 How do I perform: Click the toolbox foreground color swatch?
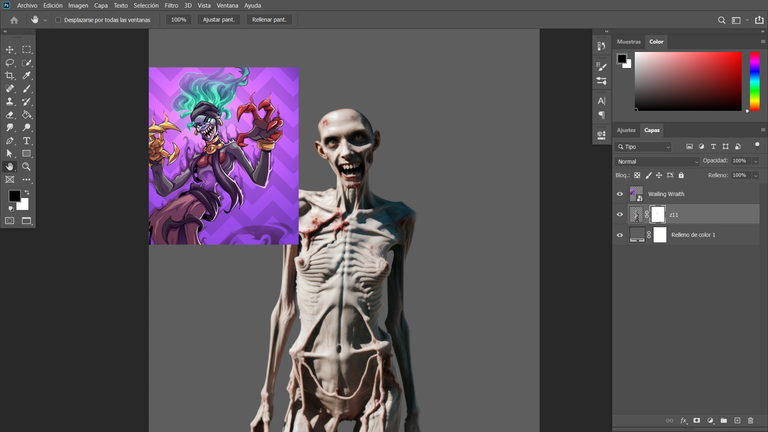[x=14, y=195]
